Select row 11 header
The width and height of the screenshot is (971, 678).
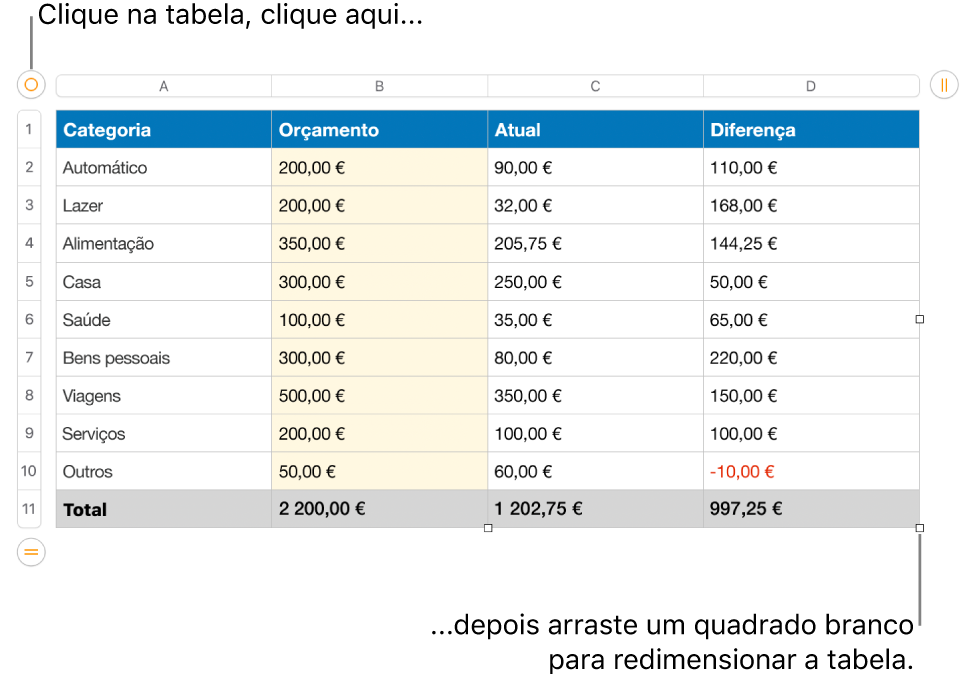pos(29,509)
